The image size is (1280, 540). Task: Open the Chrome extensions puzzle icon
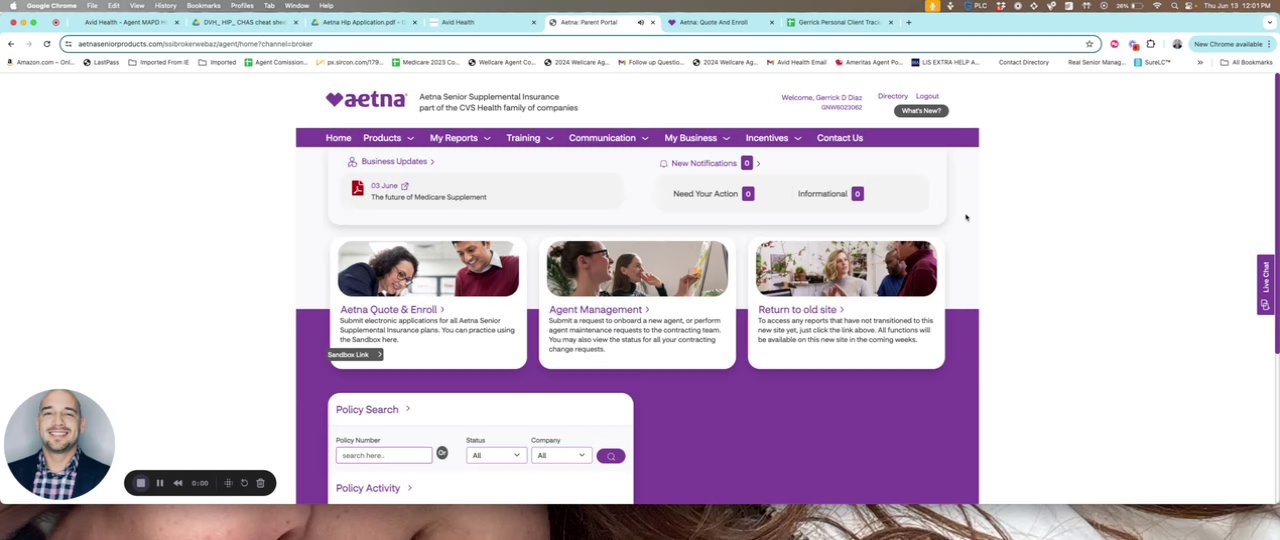pyautogui.click(x=1151, y=44)
